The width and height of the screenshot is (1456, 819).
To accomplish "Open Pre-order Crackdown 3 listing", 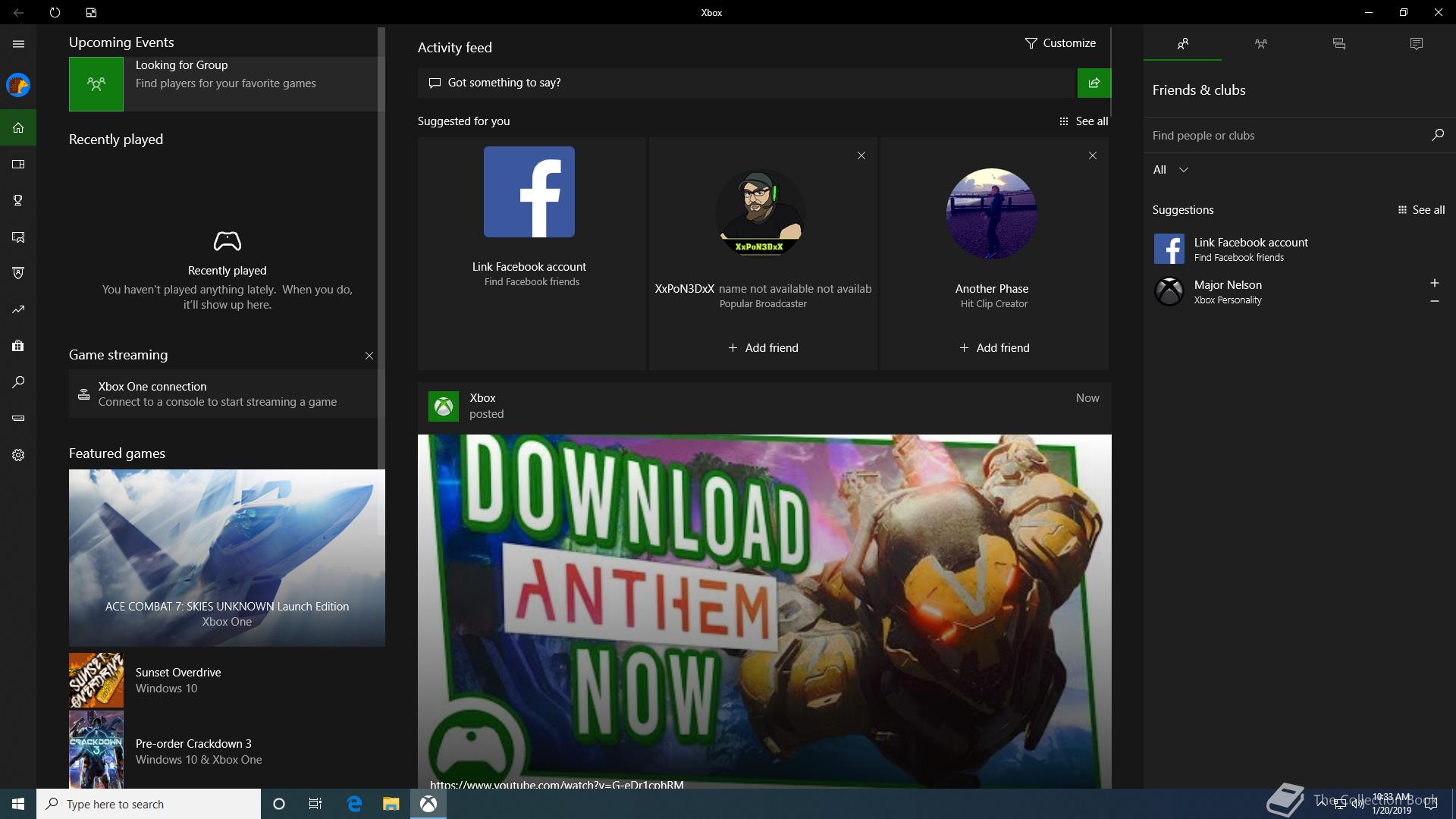I will click(227, 751).
